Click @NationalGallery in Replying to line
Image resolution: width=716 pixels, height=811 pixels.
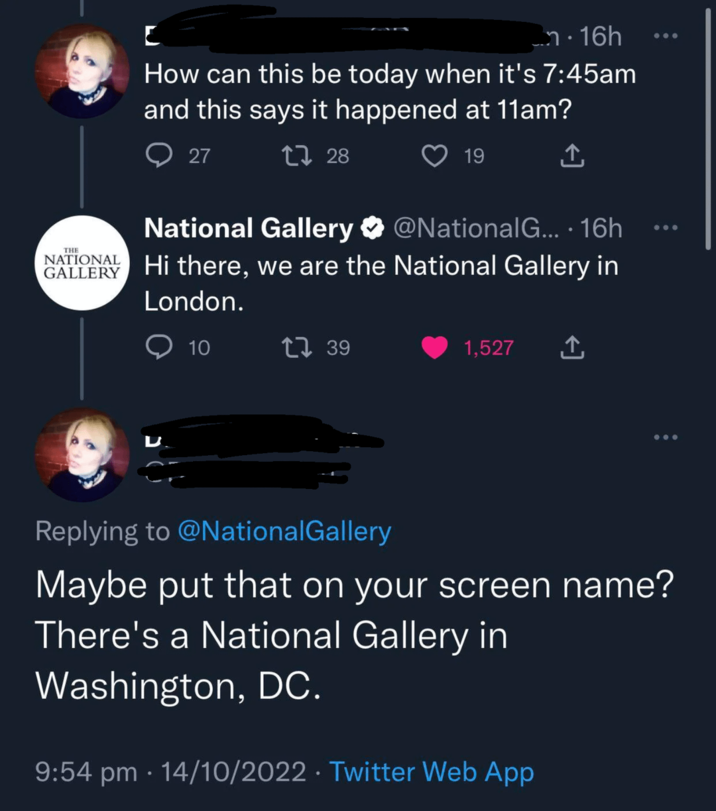click(x=283, y=532)
